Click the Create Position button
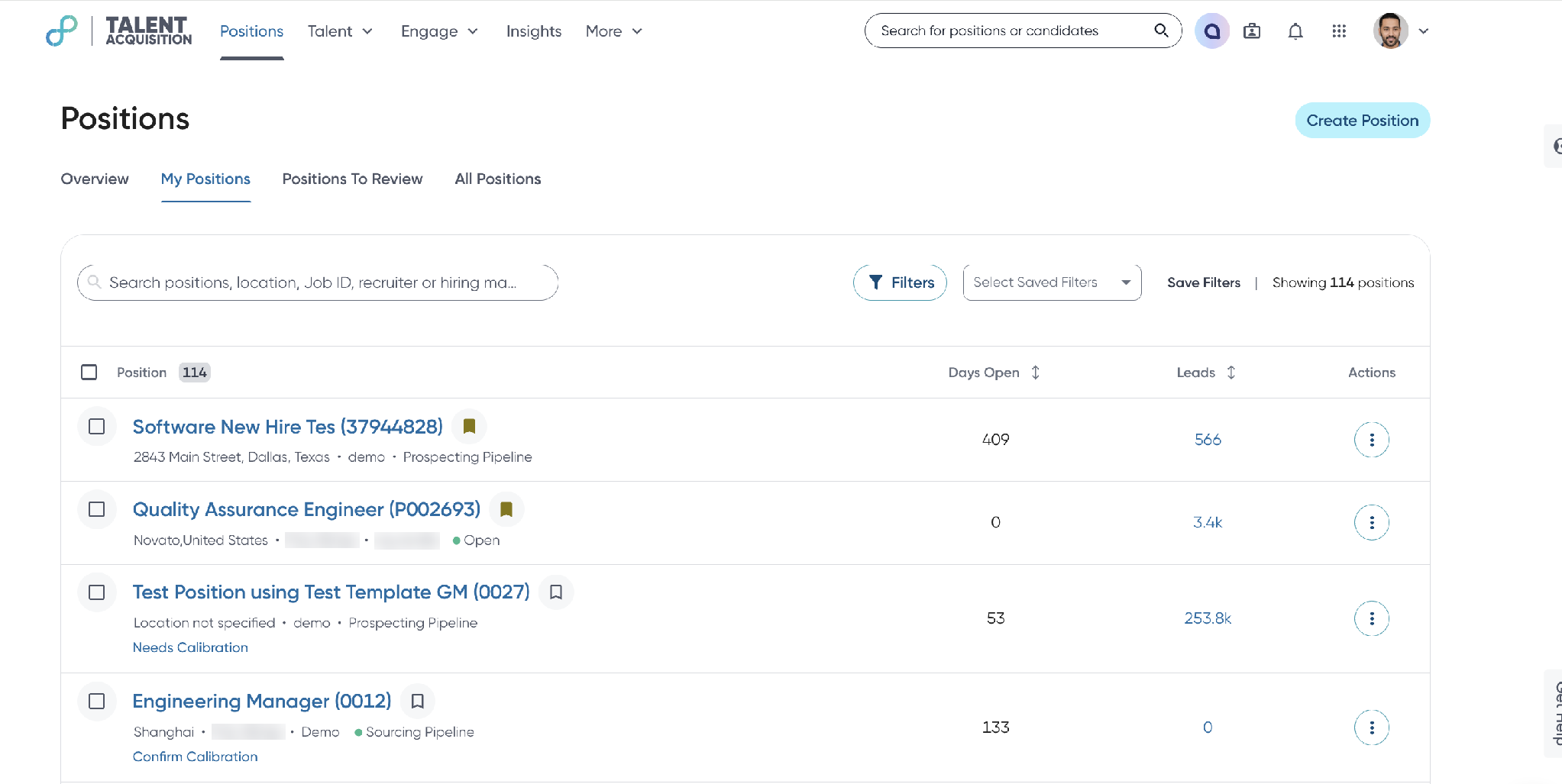The width and height of the screenshot is (1562, 784). tap(1363, 121)
